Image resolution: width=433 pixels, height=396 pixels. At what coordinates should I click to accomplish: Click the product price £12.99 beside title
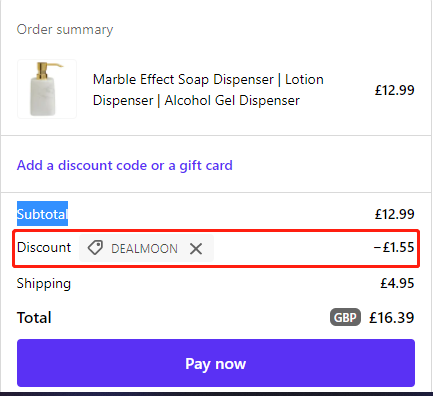(x=394, y=90)
